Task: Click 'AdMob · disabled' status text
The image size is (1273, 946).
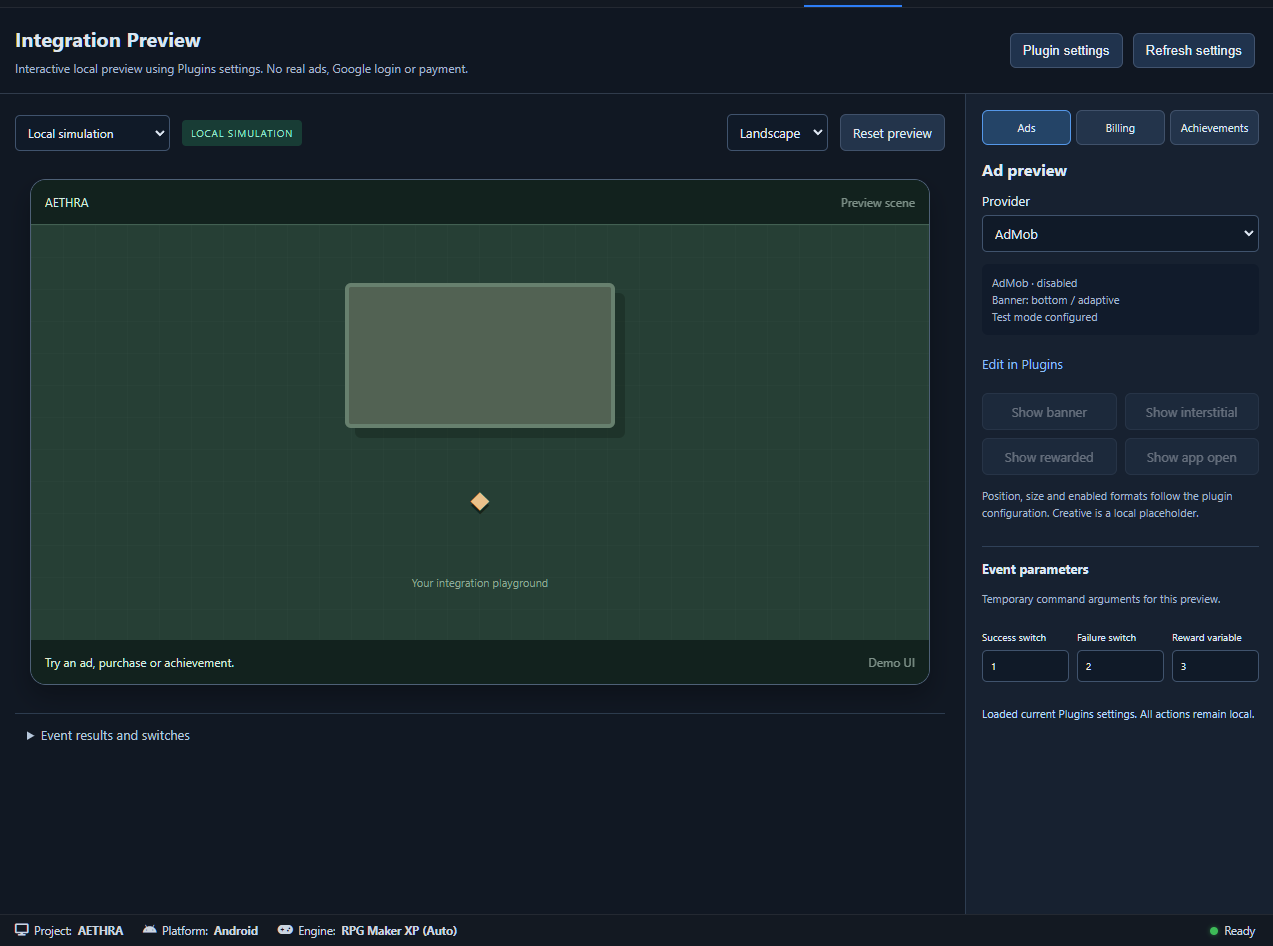Action: 1034,283
